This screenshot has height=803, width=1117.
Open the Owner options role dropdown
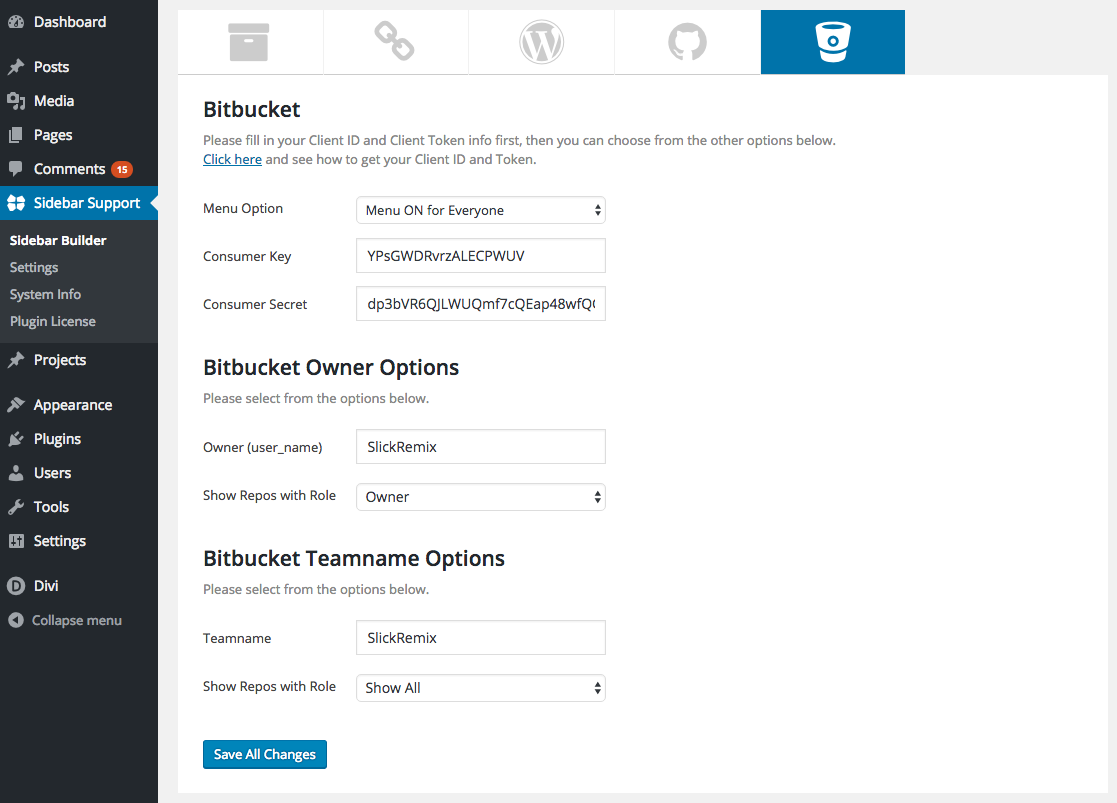481,497
